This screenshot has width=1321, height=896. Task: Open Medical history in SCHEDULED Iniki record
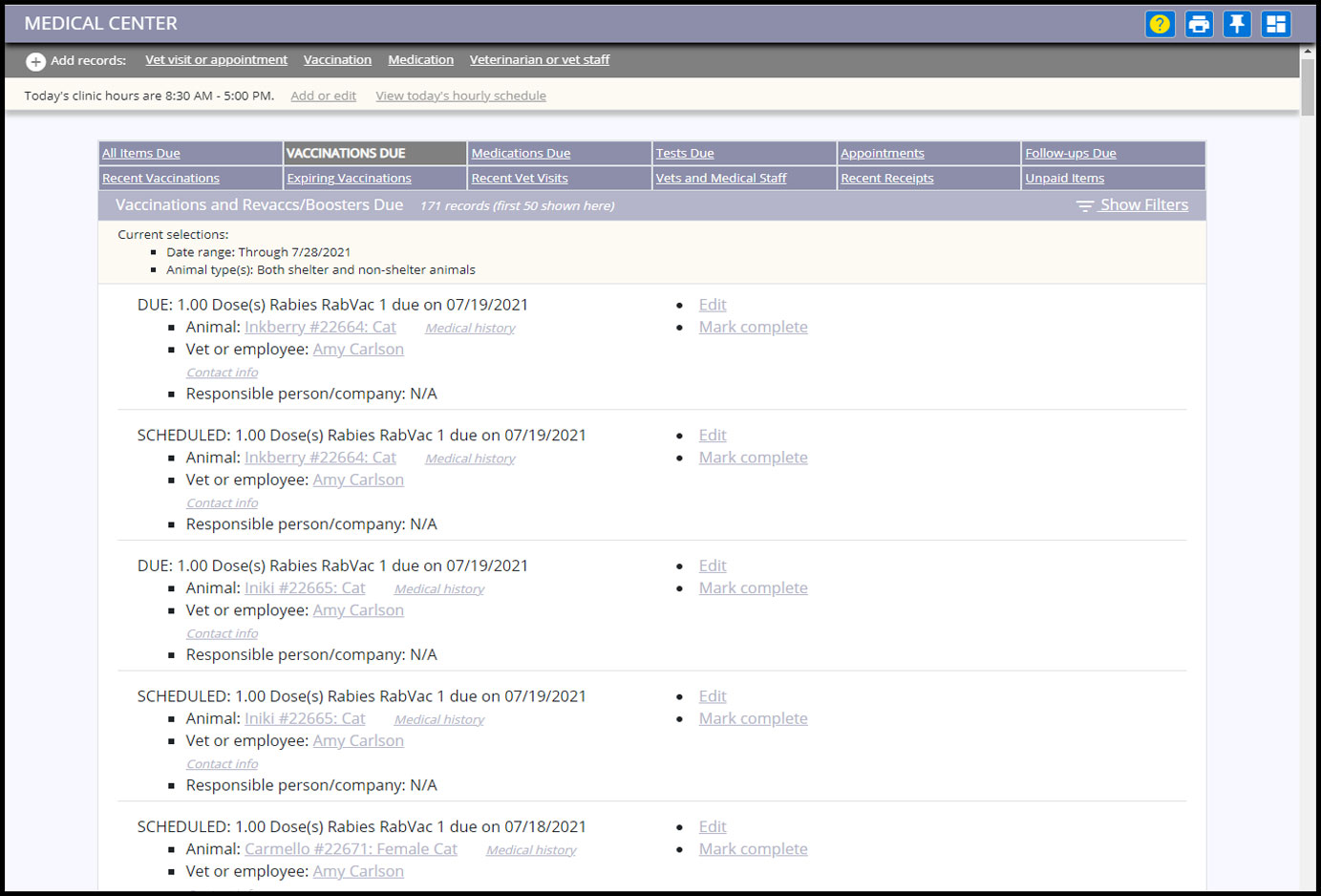[439, 720]
